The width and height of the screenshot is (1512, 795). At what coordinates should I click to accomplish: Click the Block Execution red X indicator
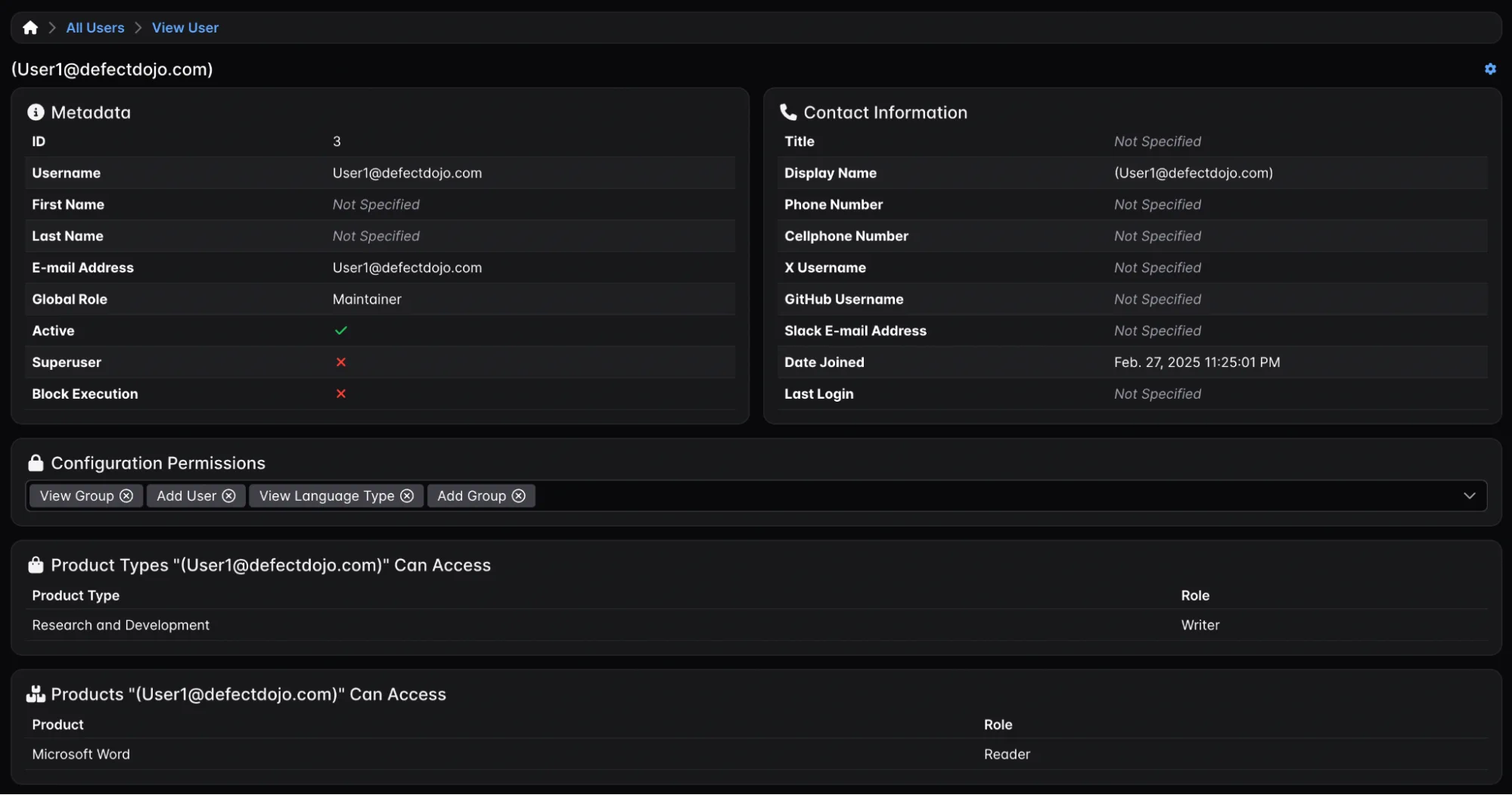(x=341, y=394)
